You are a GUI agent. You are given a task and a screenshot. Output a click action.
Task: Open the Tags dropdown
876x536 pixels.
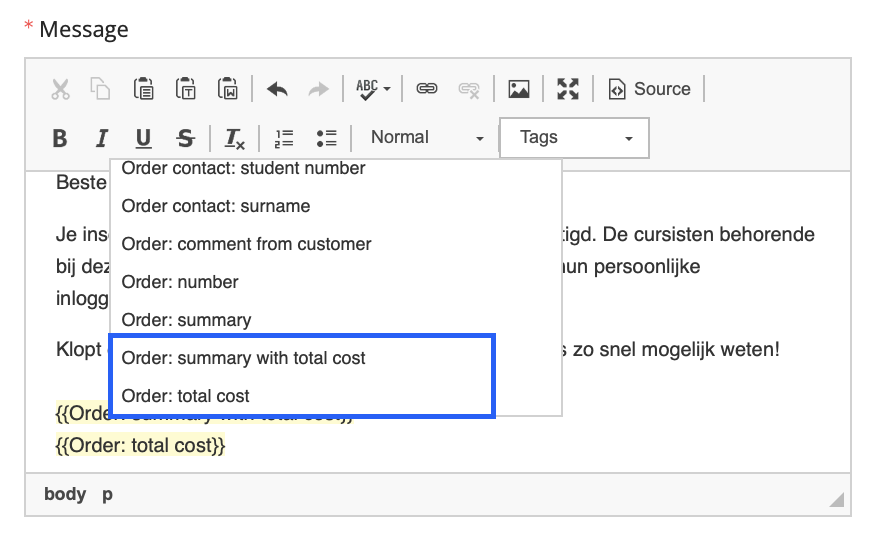(574, 137)
